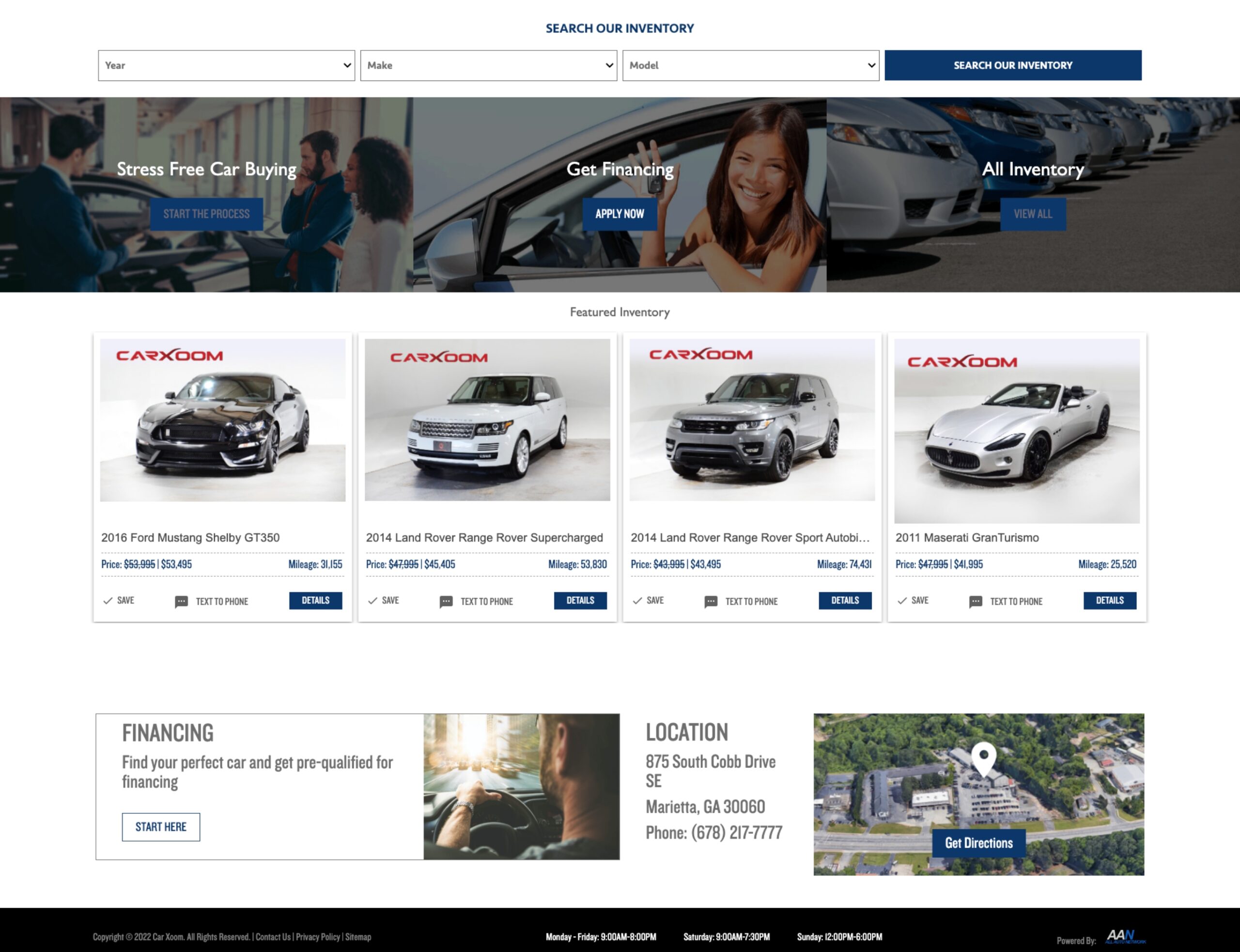Click the phone number (678) 217-7777
The width and height of the screenshot is (1240, 952).
[x=736, y=832]
